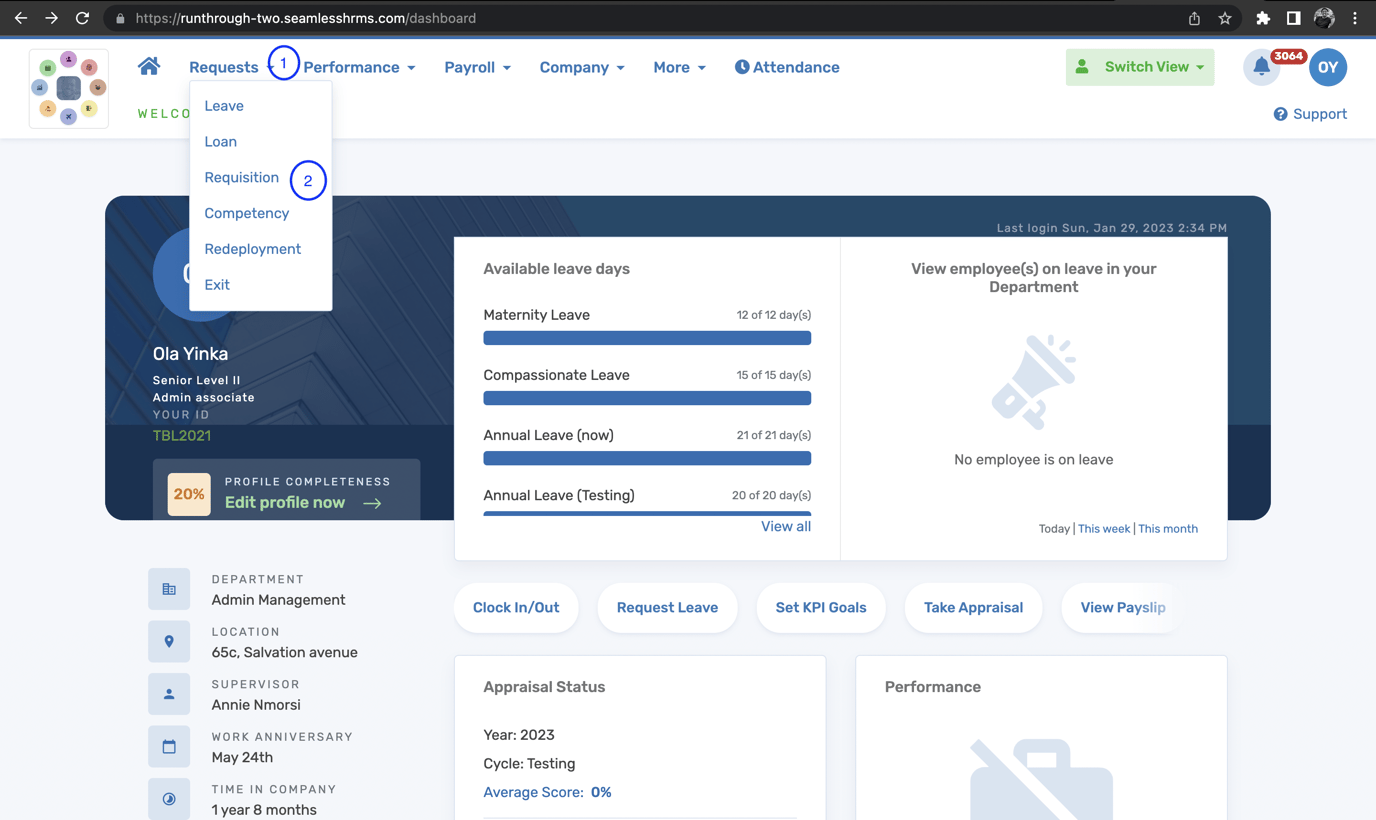1376x820 pixels.
Task: Click the time in company clock icon
Action: pos(169,798)
